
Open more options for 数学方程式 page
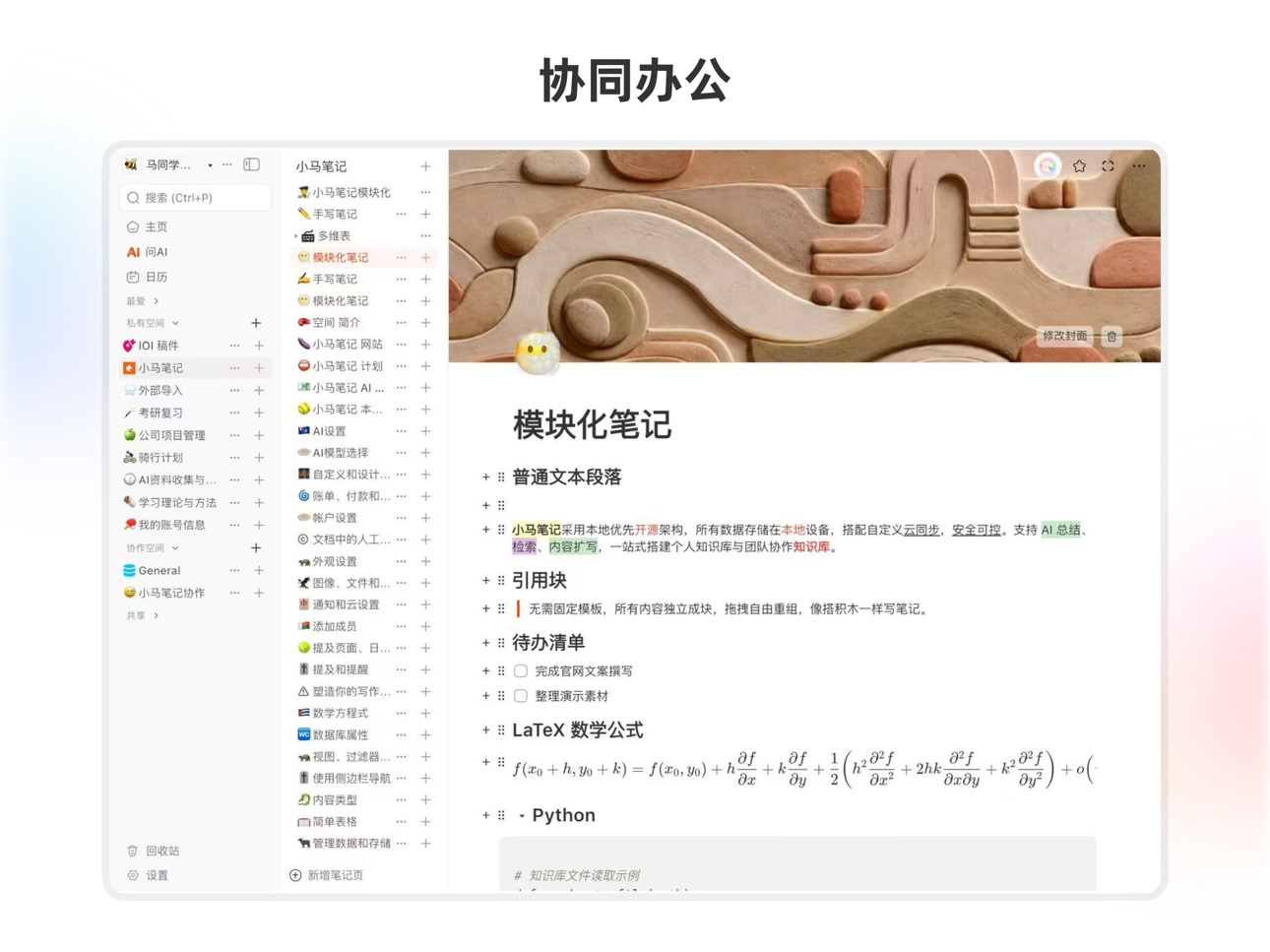(401, 714)
